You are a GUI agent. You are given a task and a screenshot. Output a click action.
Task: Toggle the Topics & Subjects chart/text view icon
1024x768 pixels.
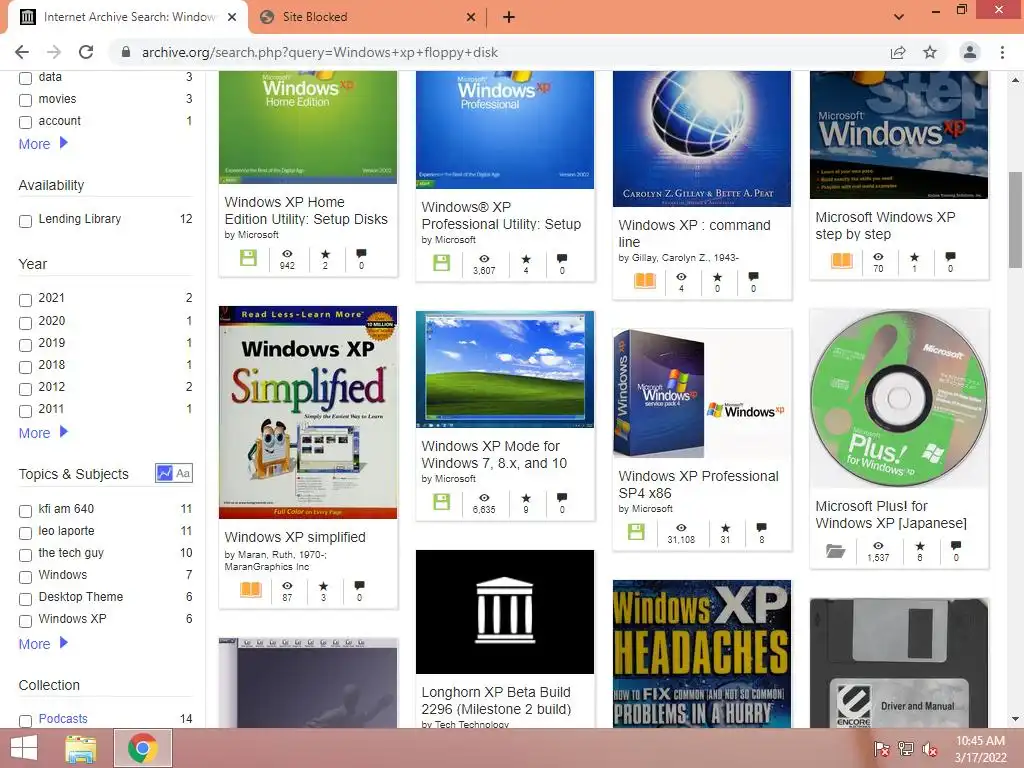coord(174,473)
